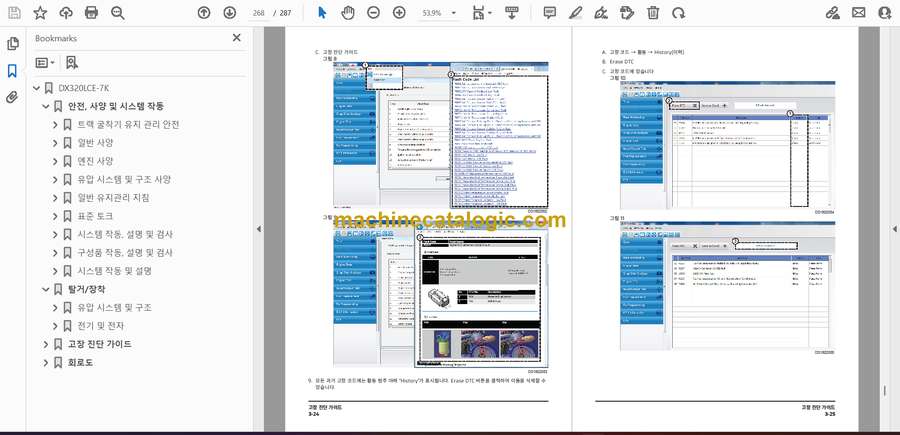
Task: Open the share with others person icon
Action: (x=885, y=13)
